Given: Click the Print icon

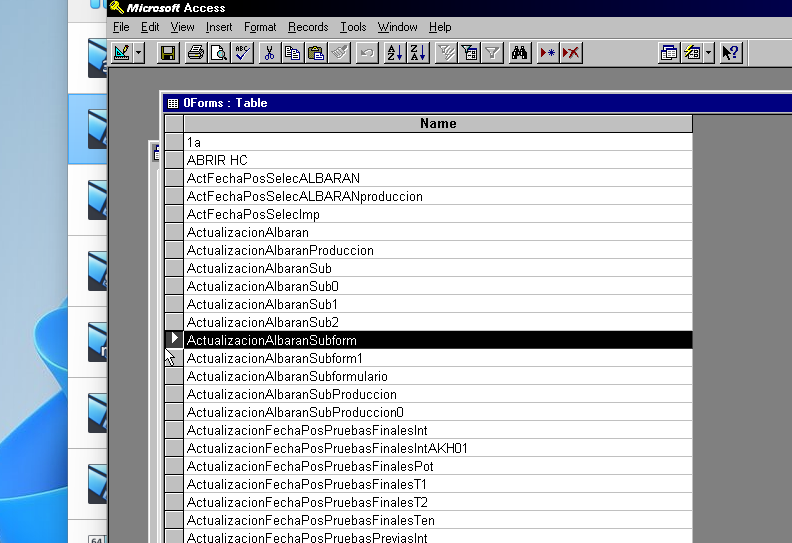Looking at the screenshot, I should click(x=195, y=53).
